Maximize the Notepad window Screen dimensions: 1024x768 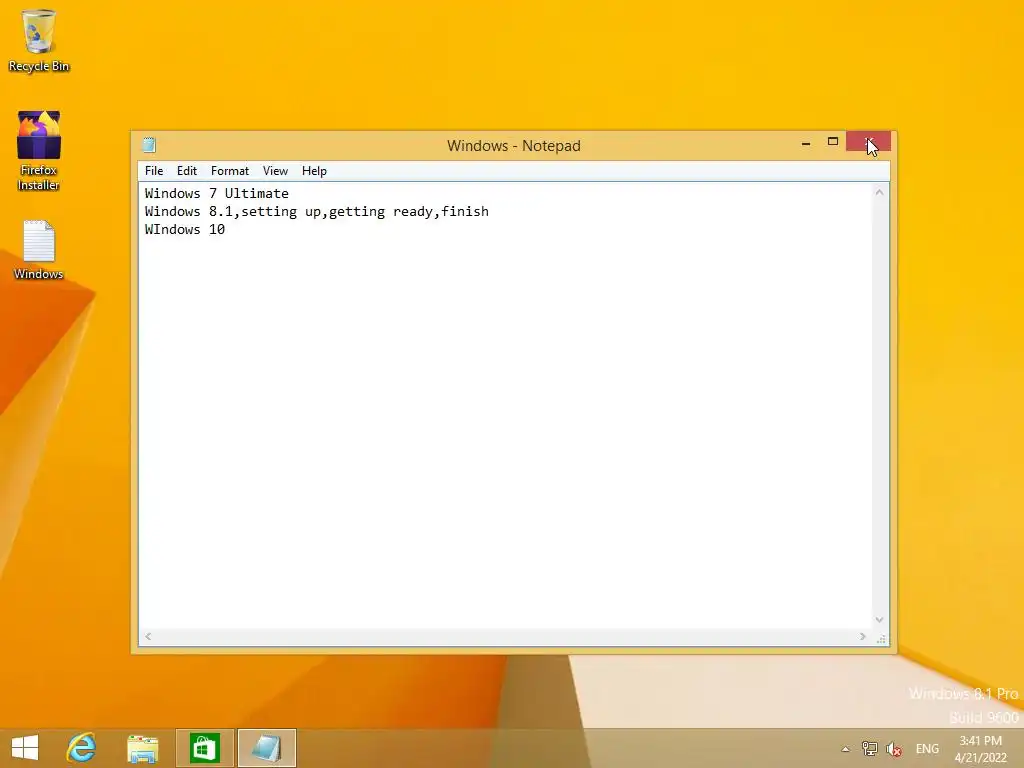(x=833, y=142)
